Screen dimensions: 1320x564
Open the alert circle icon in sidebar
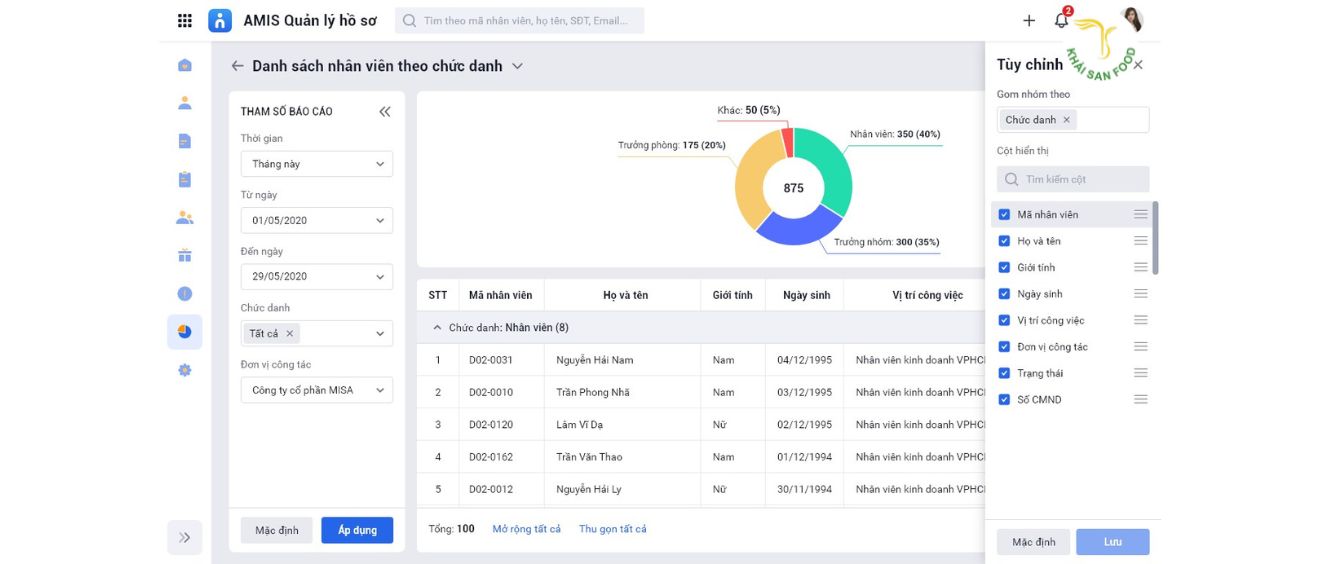pyautogui.click(x=184, y=294)
